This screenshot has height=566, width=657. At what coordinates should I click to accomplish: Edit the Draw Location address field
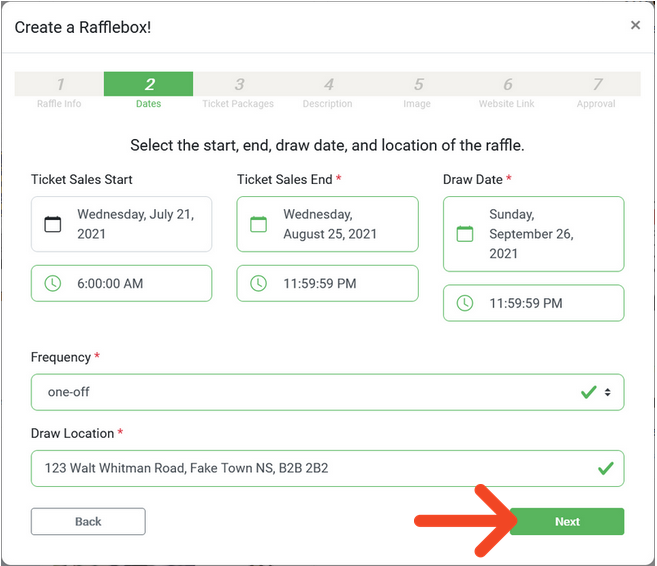click(x=328, y=468)
